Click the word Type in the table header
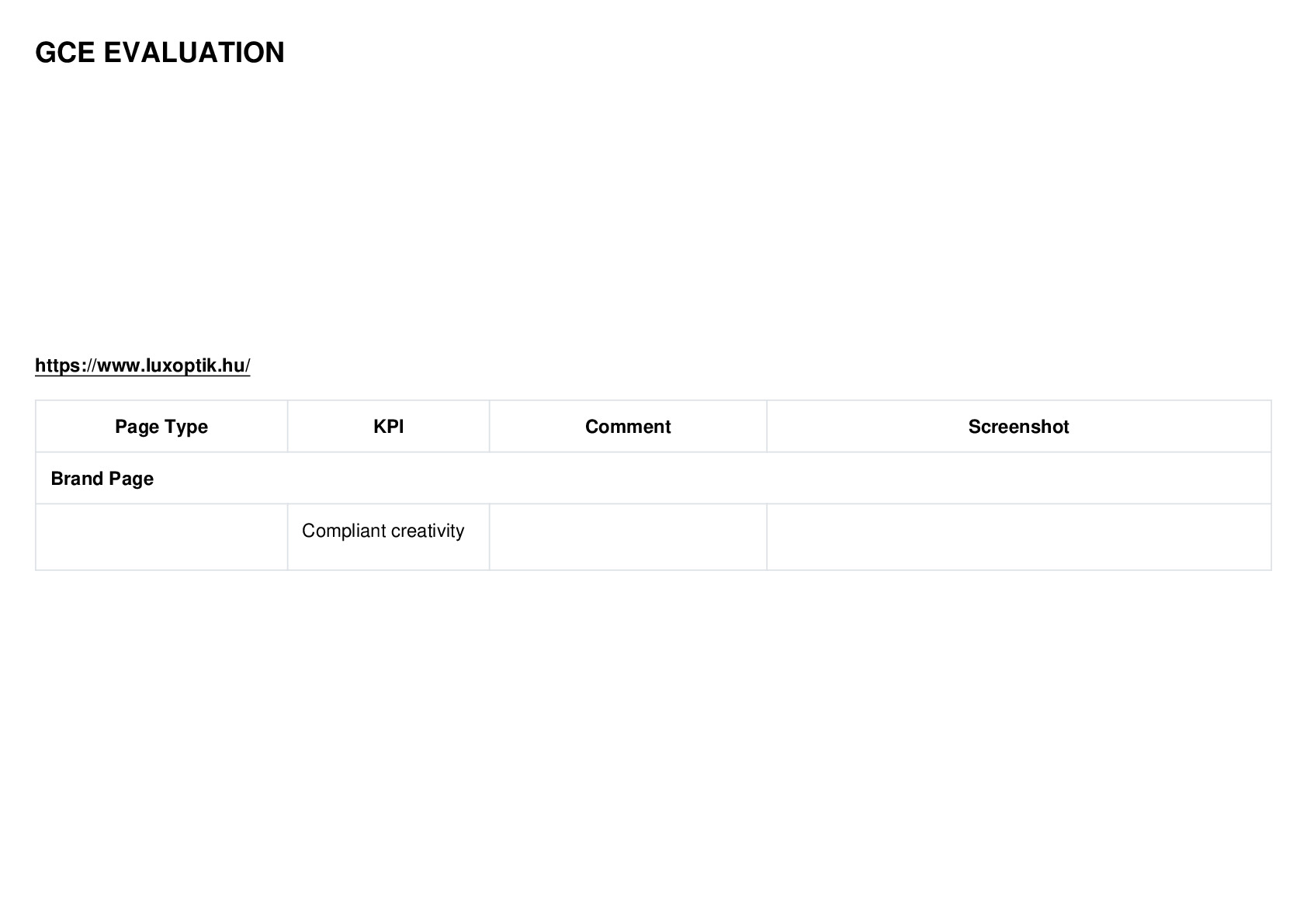 [187, 427]
